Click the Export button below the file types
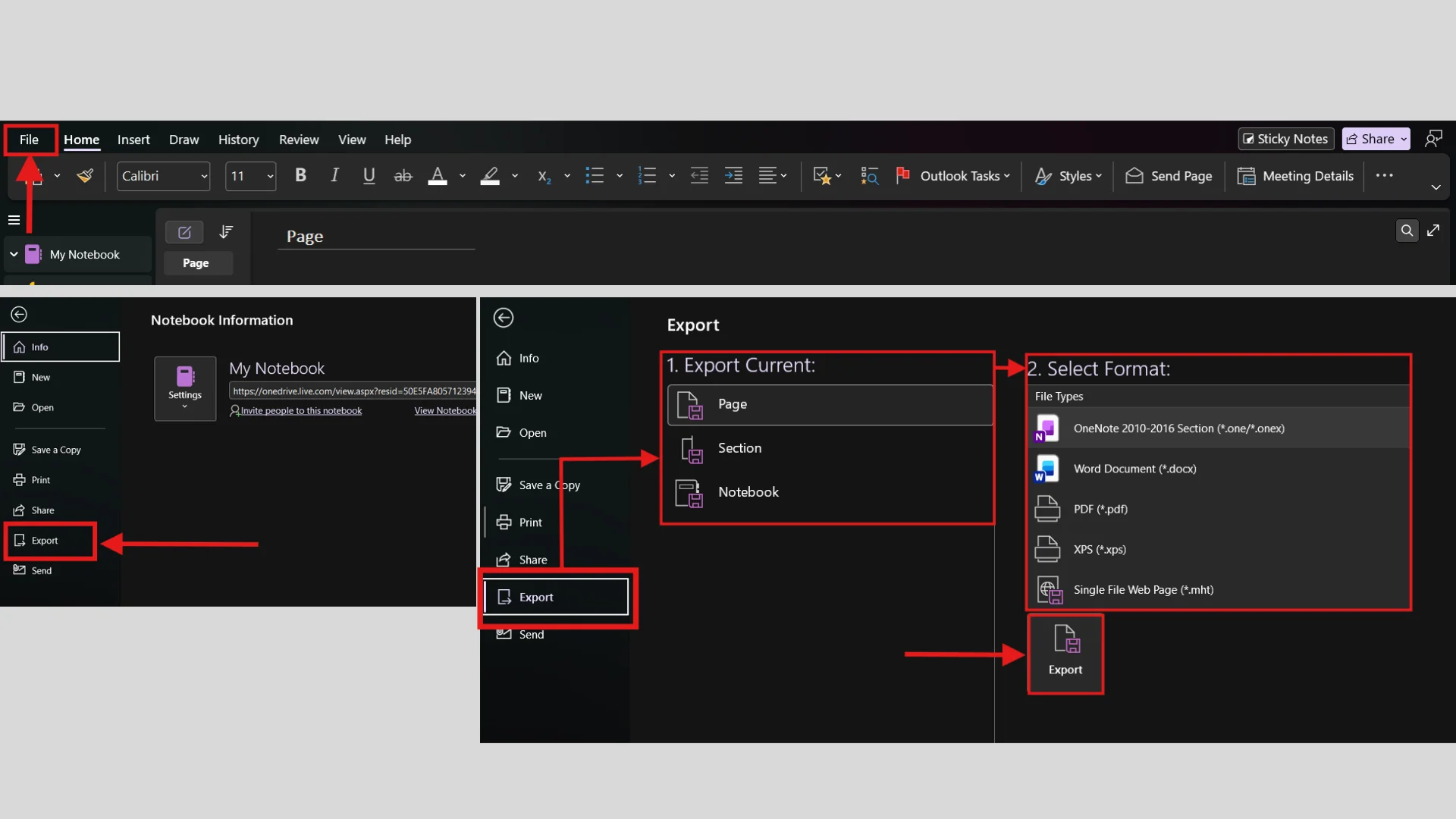1456x819 pixels. [1065, 653]
